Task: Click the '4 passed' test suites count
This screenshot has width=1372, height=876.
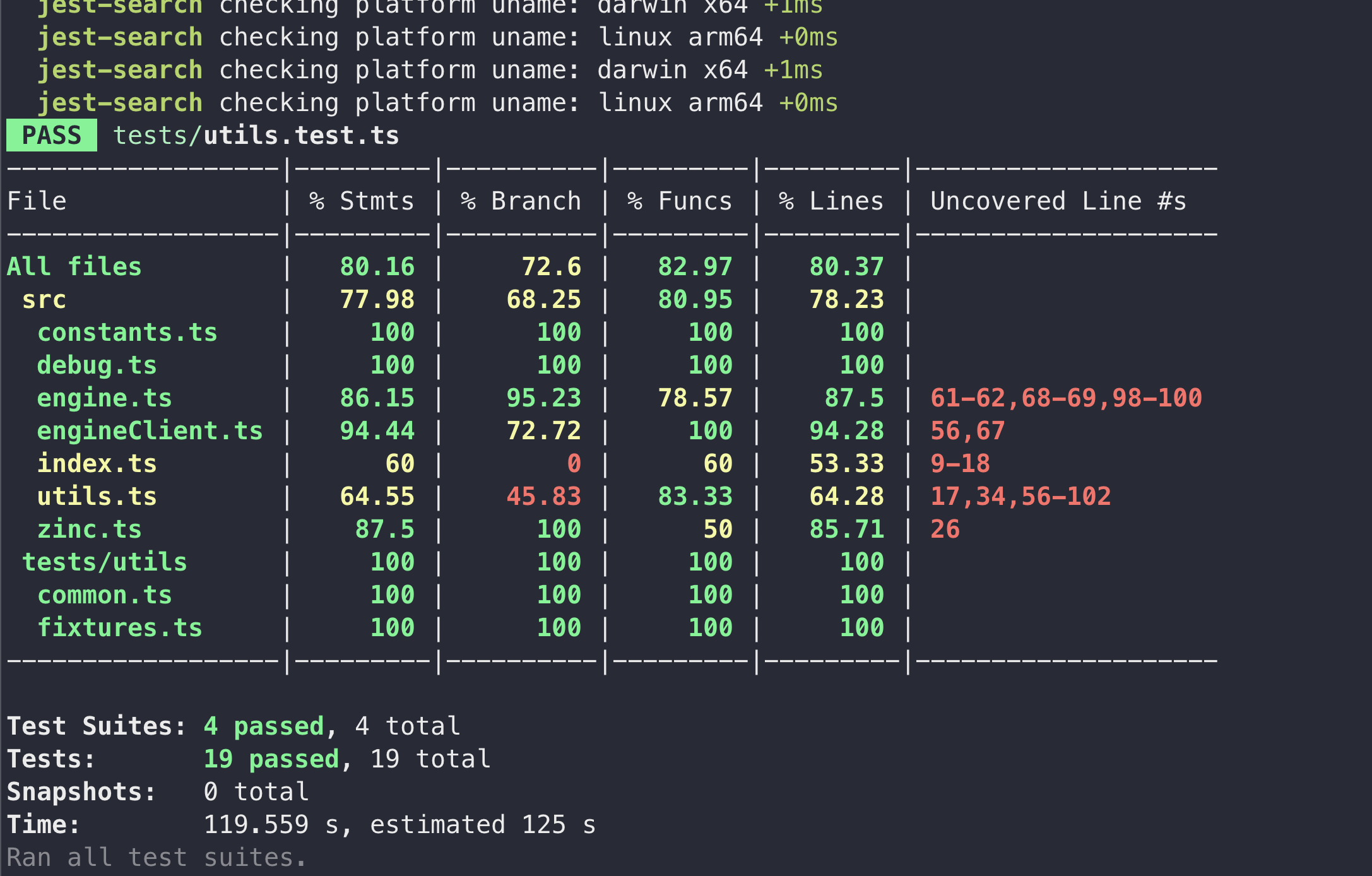Action: (263, 726)
